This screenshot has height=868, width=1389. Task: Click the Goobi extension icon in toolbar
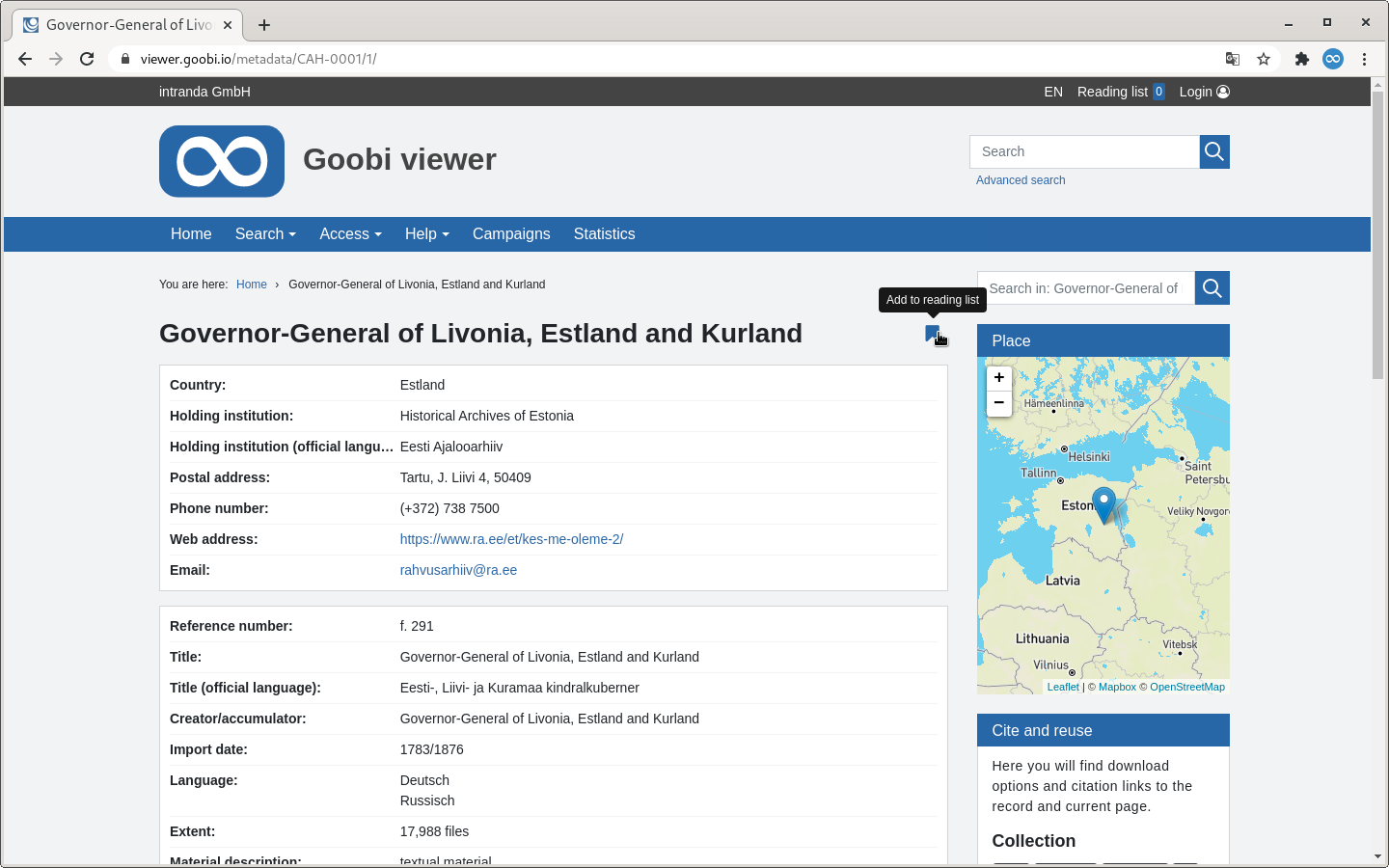coord(1333,59)
